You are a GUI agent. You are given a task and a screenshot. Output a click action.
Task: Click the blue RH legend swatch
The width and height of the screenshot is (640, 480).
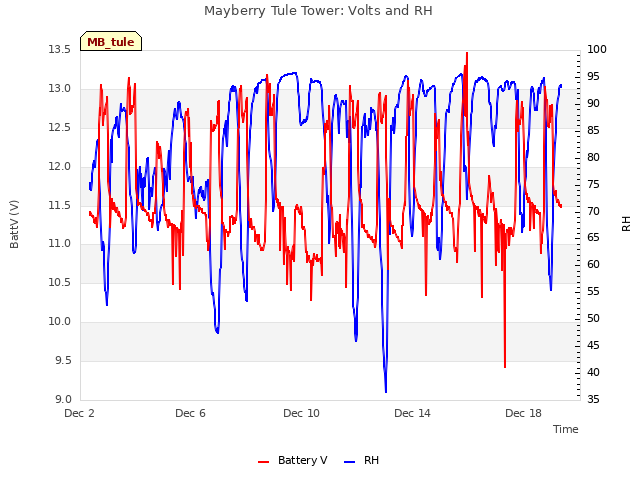[x=350, y=462]
